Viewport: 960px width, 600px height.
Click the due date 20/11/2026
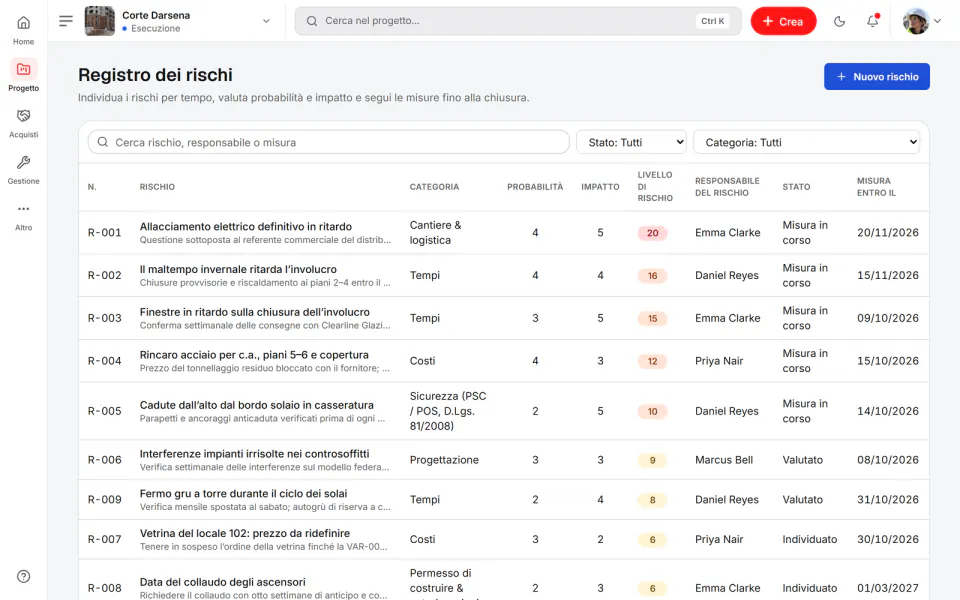coord(888,233)
